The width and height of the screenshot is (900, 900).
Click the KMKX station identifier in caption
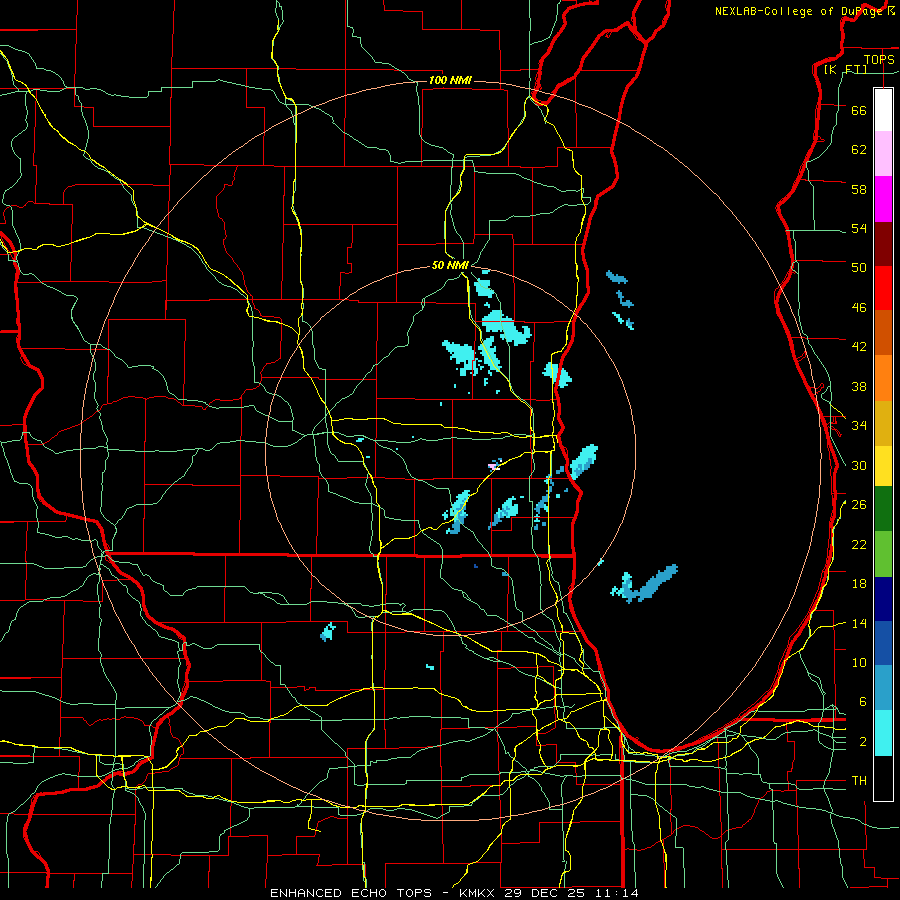pos(479,893)
